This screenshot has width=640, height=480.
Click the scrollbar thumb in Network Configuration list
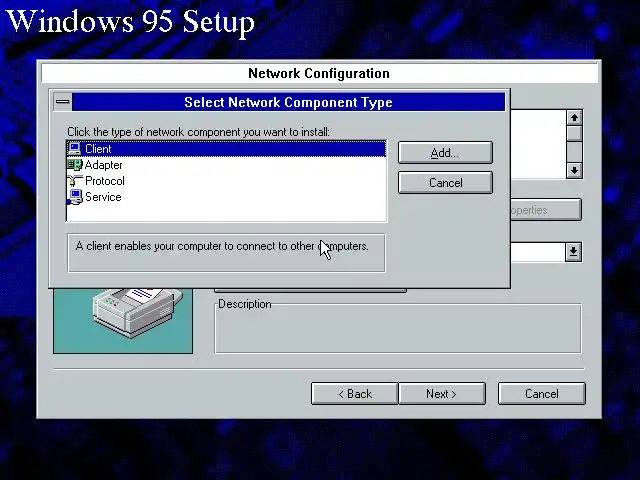[x=574, y=133]
